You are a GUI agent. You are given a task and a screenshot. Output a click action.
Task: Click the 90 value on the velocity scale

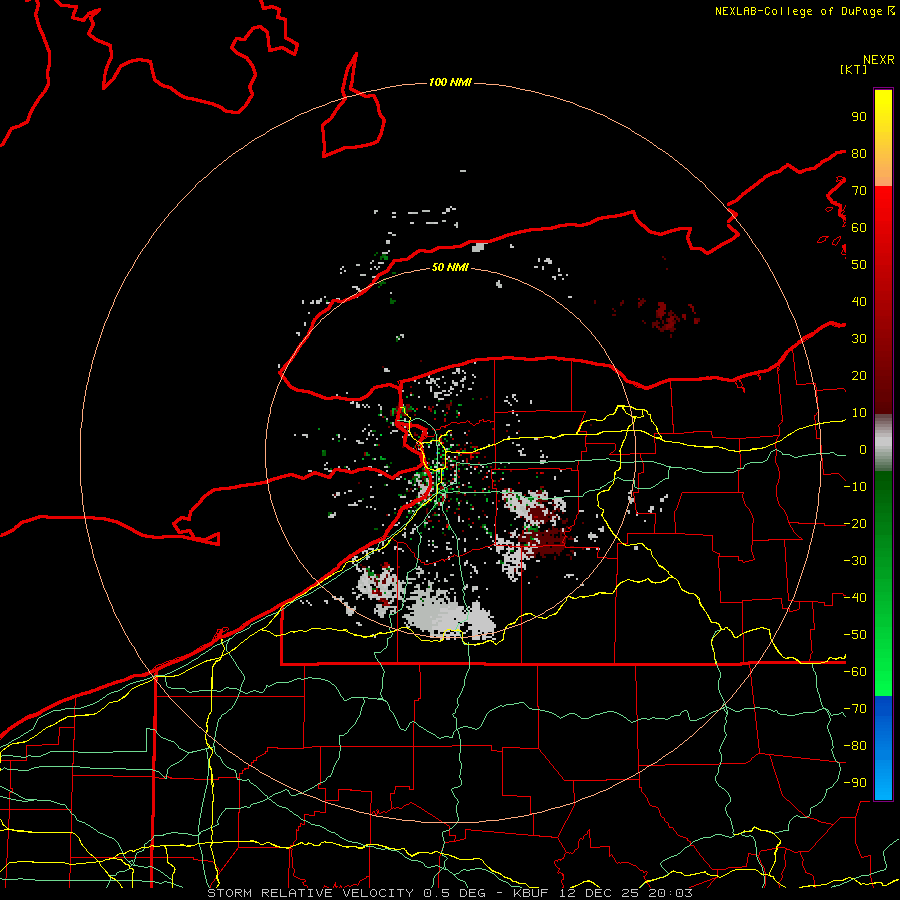859,117
